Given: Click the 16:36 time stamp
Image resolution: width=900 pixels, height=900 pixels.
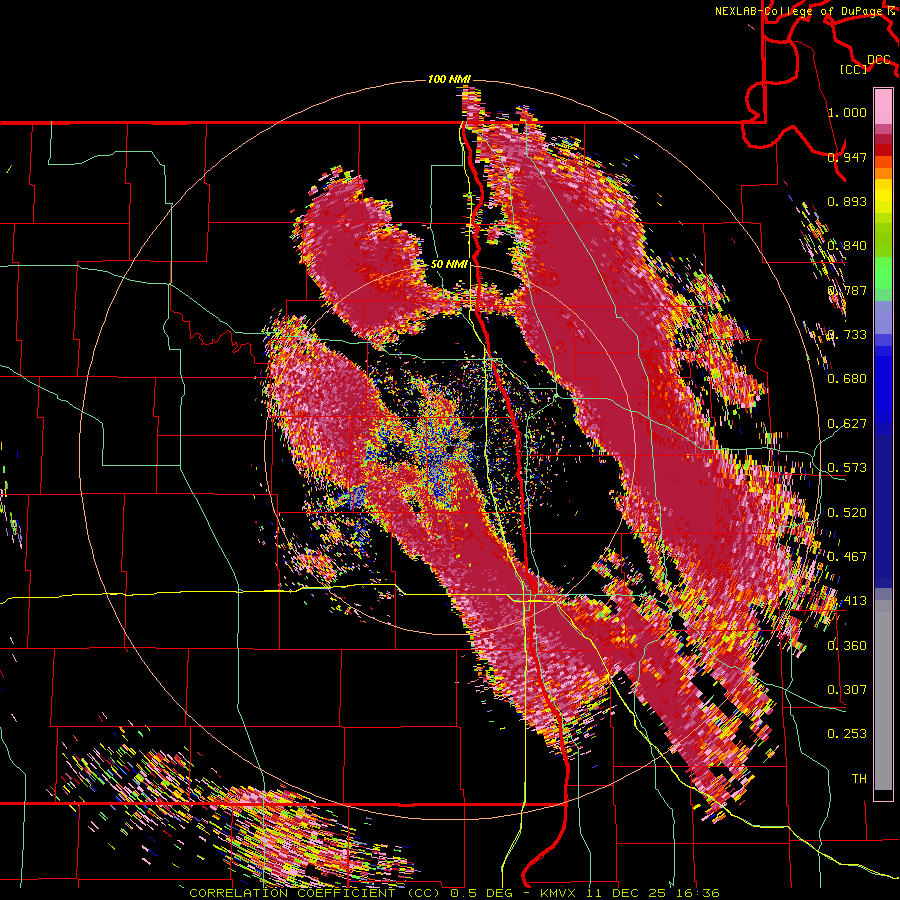Looking at the screenshot, I should [x=696, y=893].
